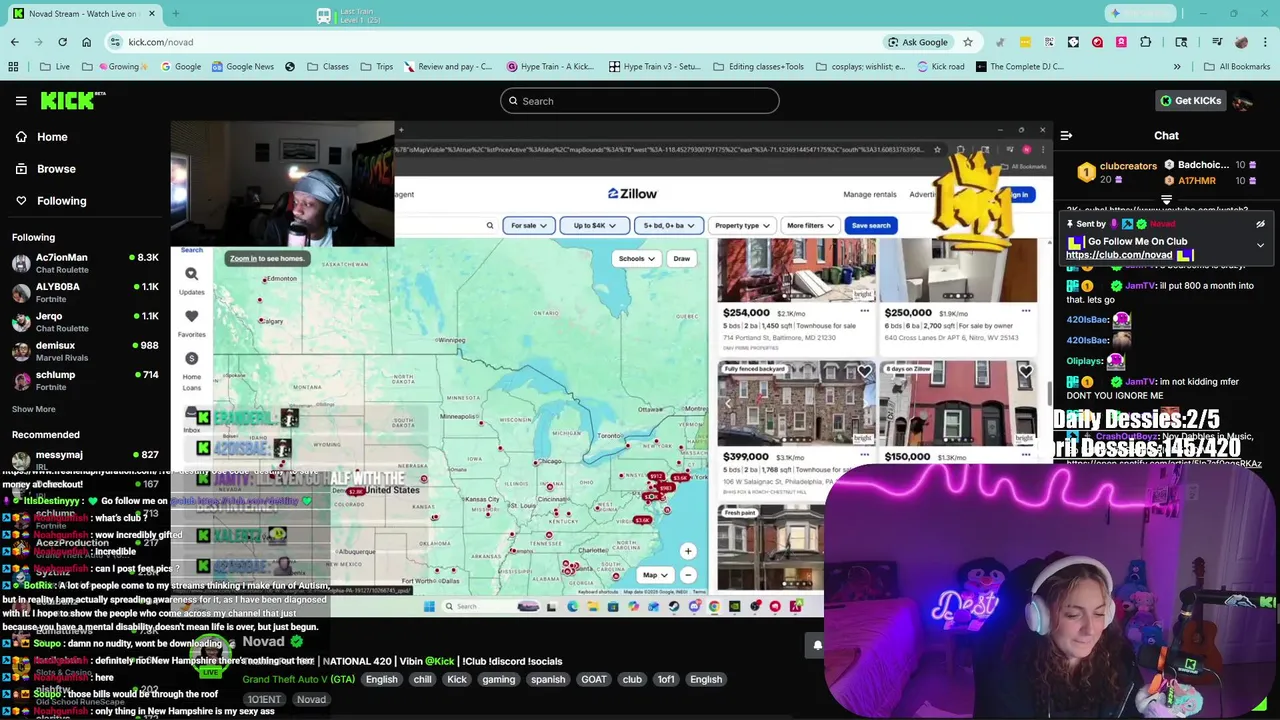Open the Live bookmarks folder

[x=55, y=67]
